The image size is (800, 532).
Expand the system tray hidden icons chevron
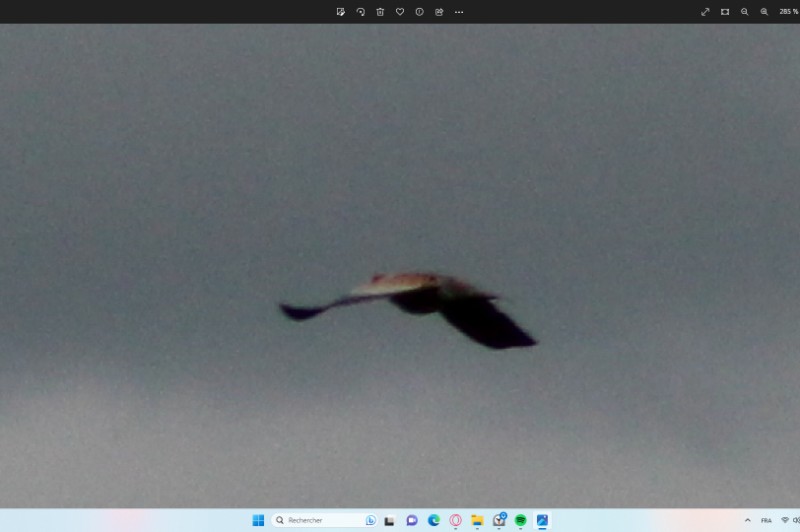(747, 520)
